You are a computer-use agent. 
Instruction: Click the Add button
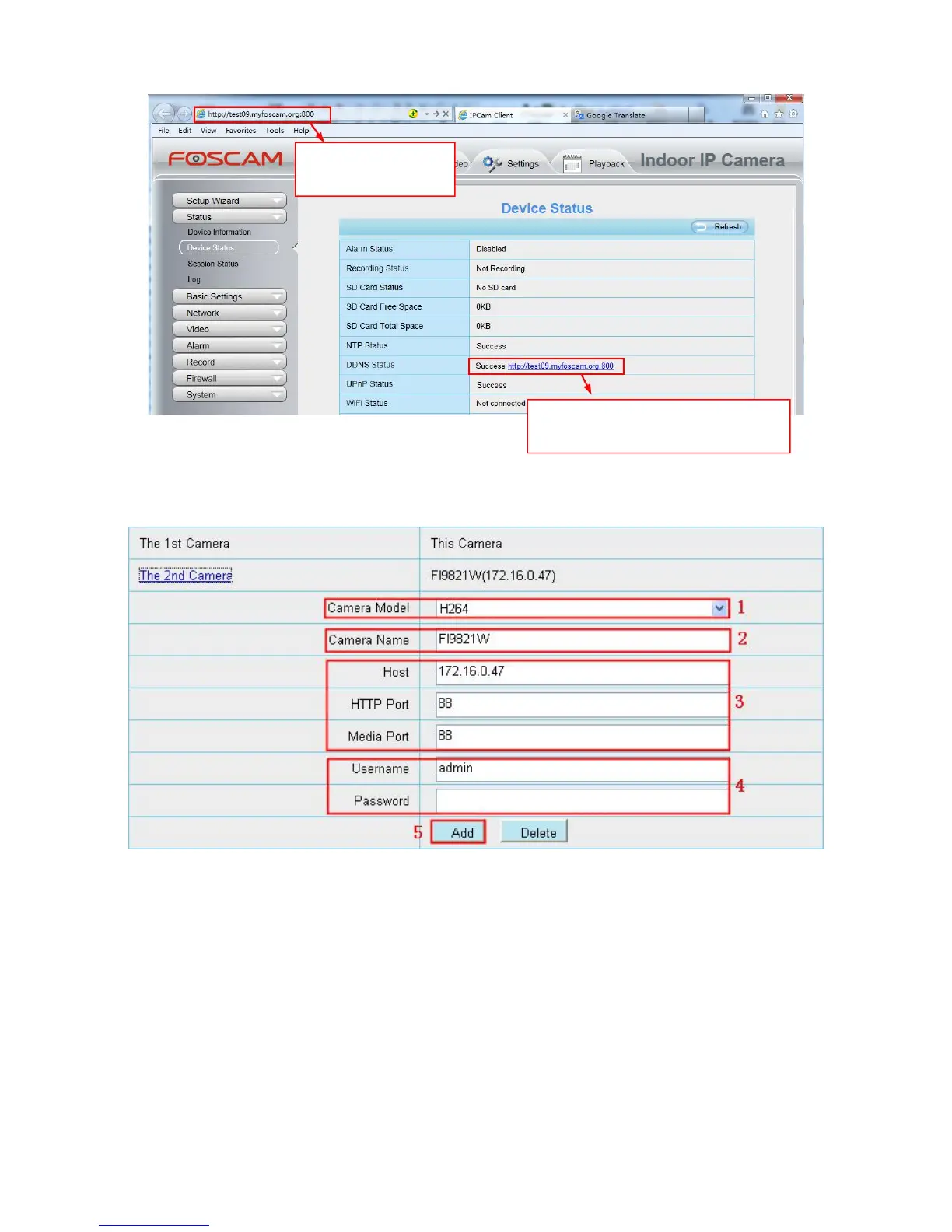[x=458, y=832]
